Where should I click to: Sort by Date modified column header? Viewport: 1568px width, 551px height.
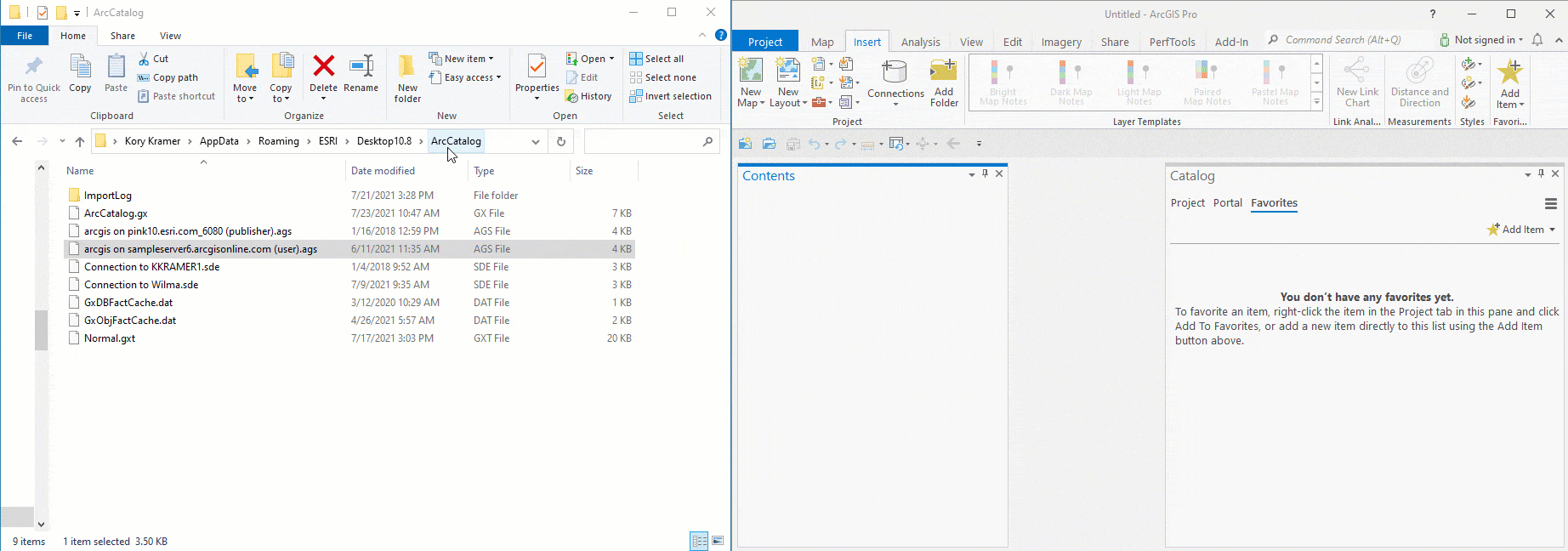tap(383, 171)
